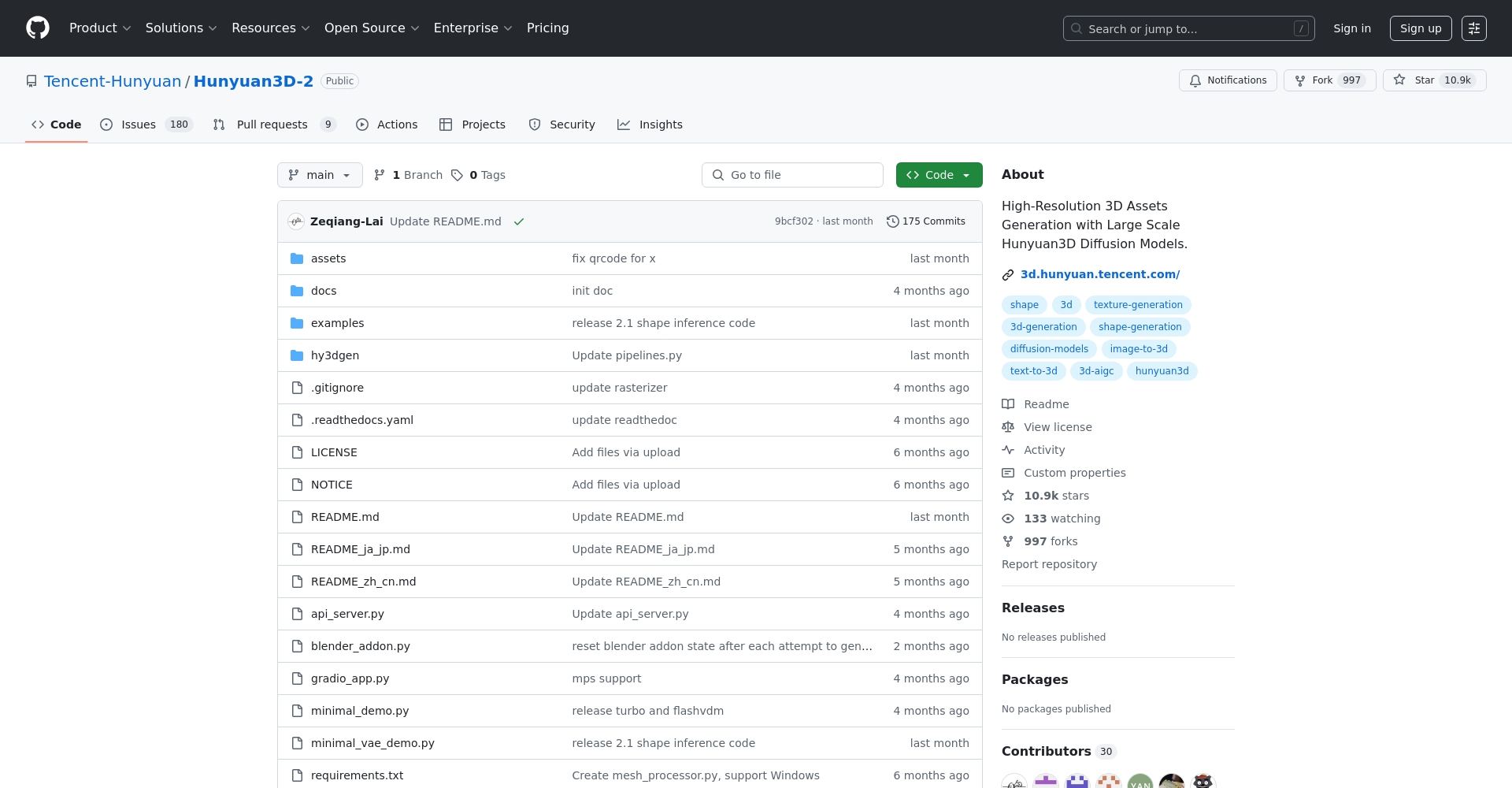This screenshot has width=1512, height=788.
Task: Focus the Go to file search field
Action: (792, 175)
